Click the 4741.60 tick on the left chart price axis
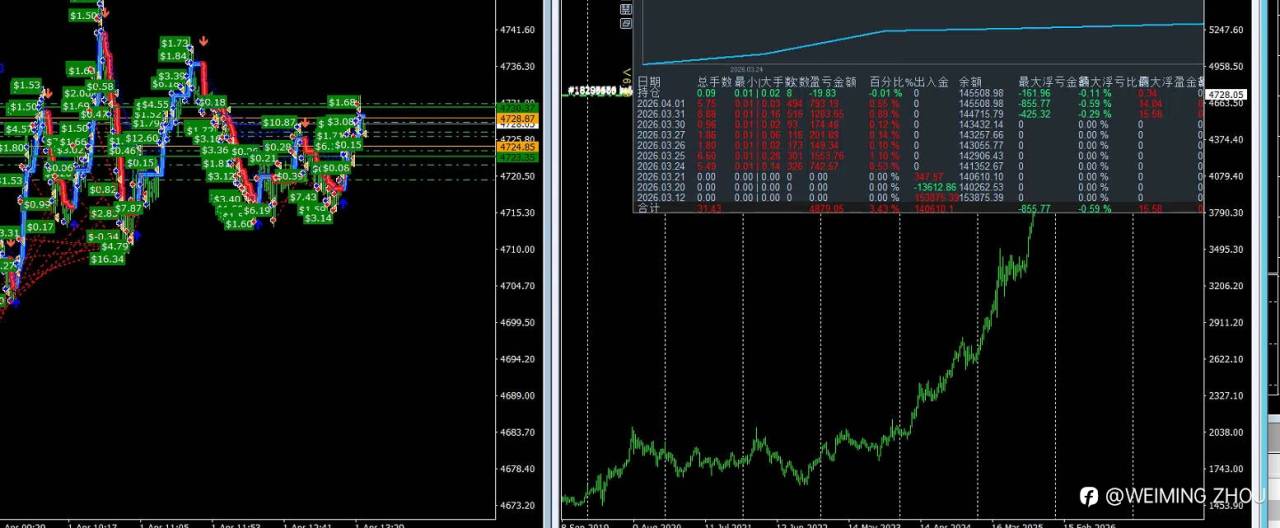This screenshot has height=528, width=1280. click(x=516, y=30)
